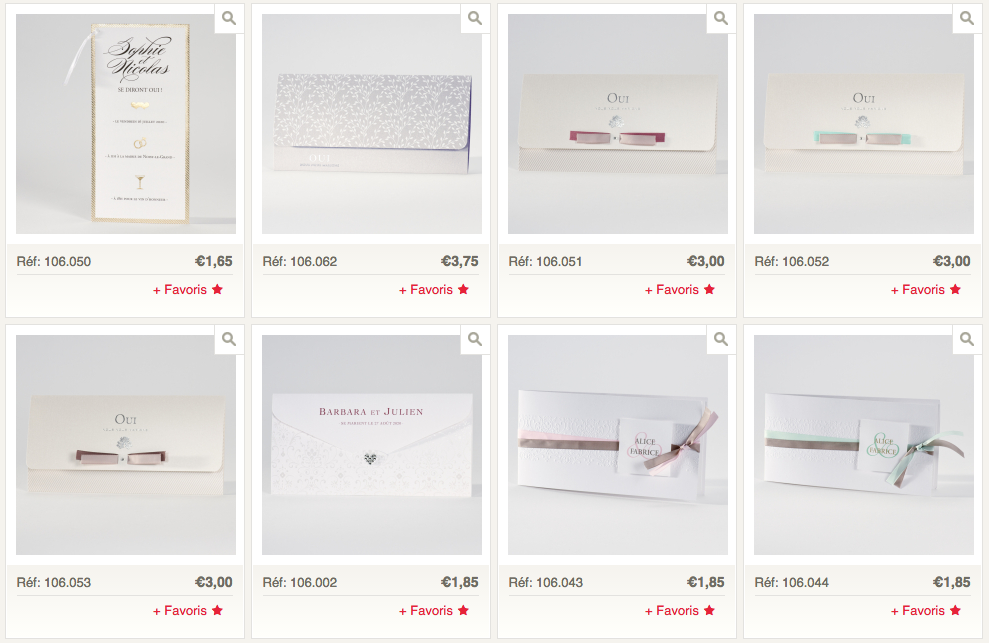
Task: Open magnifier on card 106.062
Action: [x=475, y=18]
